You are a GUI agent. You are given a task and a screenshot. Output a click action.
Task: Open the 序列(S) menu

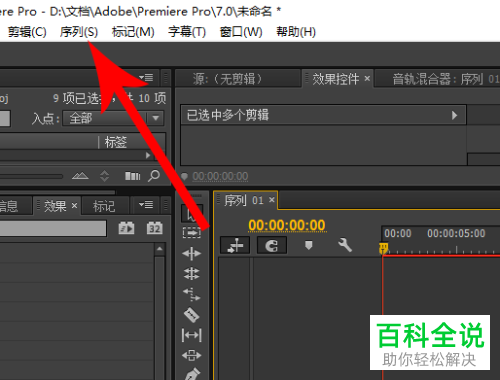click(x=79, y=32)
